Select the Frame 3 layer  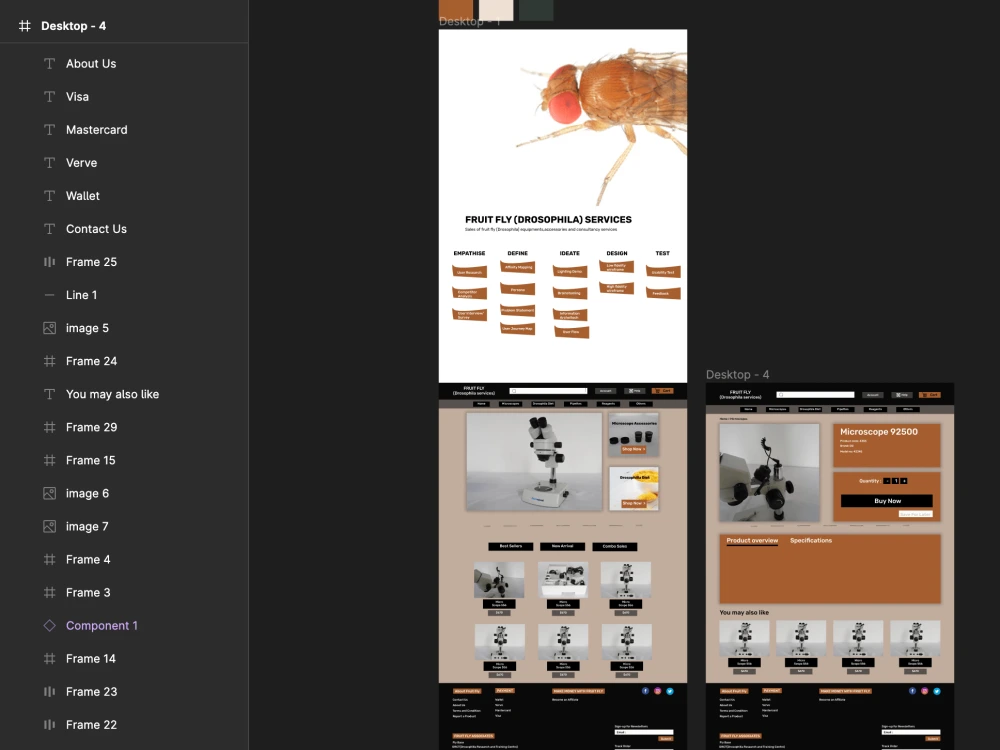124,592
